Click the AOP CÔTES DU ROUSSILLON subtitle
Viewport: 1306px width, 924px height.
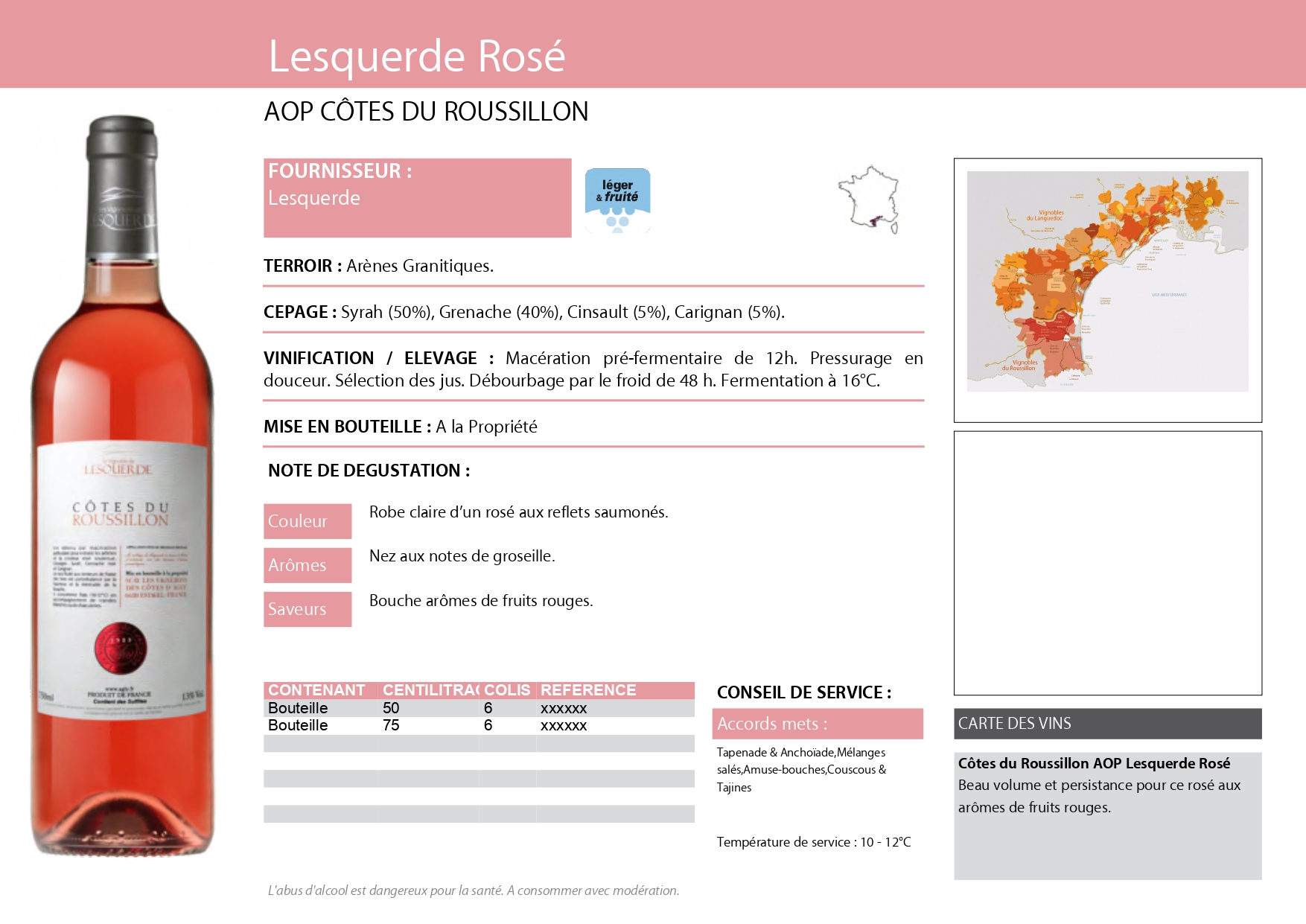426,112
